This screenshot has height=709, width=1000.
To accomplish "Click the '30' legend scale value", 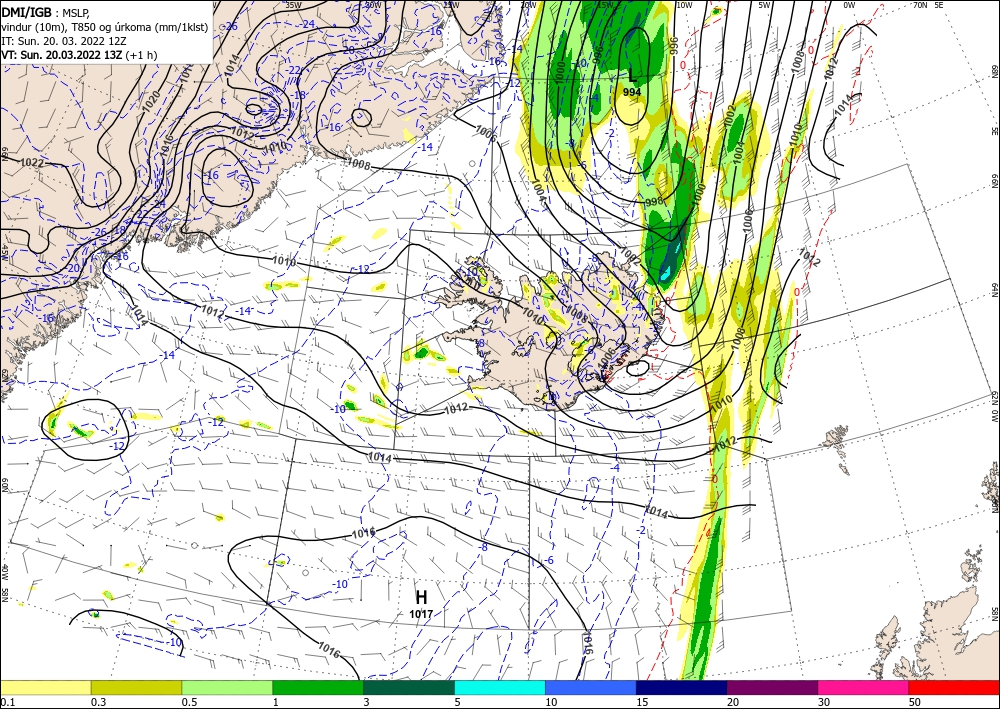I will 823,702.
